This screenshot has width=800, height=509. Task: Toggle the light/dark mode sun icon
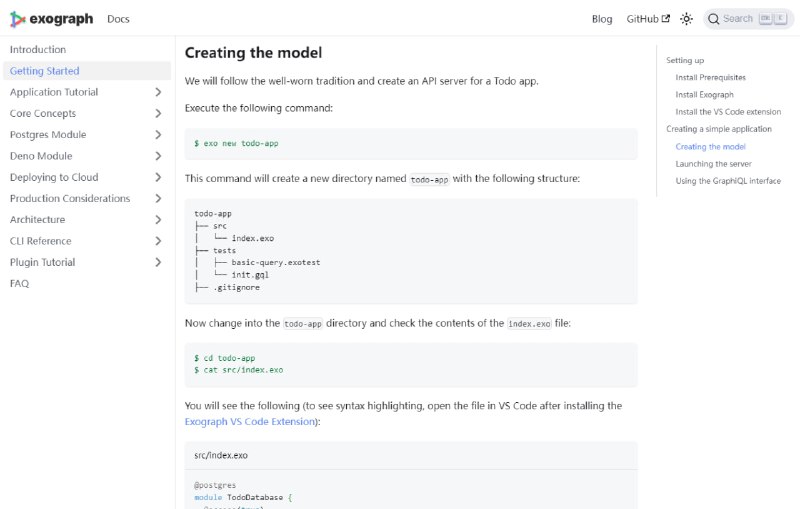pos(687,19)
